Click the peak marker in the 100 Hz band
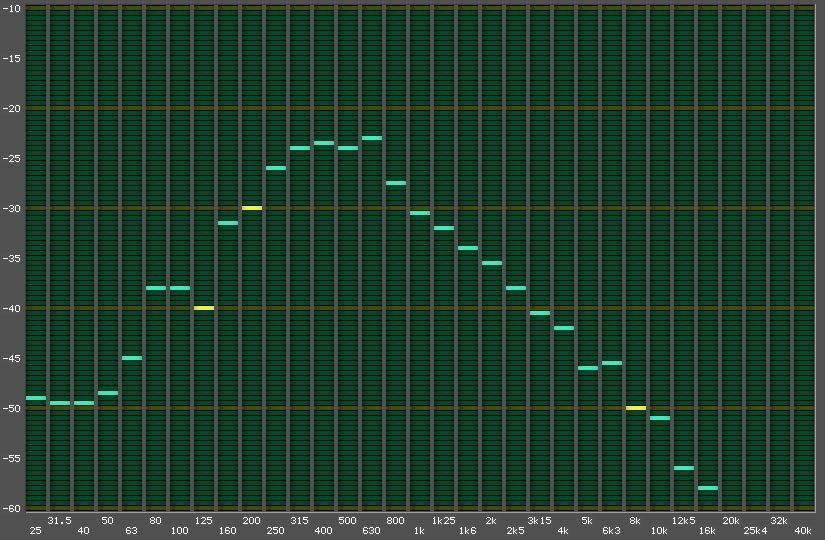Viewport: 825px width, 540px height. coord(180,288)
